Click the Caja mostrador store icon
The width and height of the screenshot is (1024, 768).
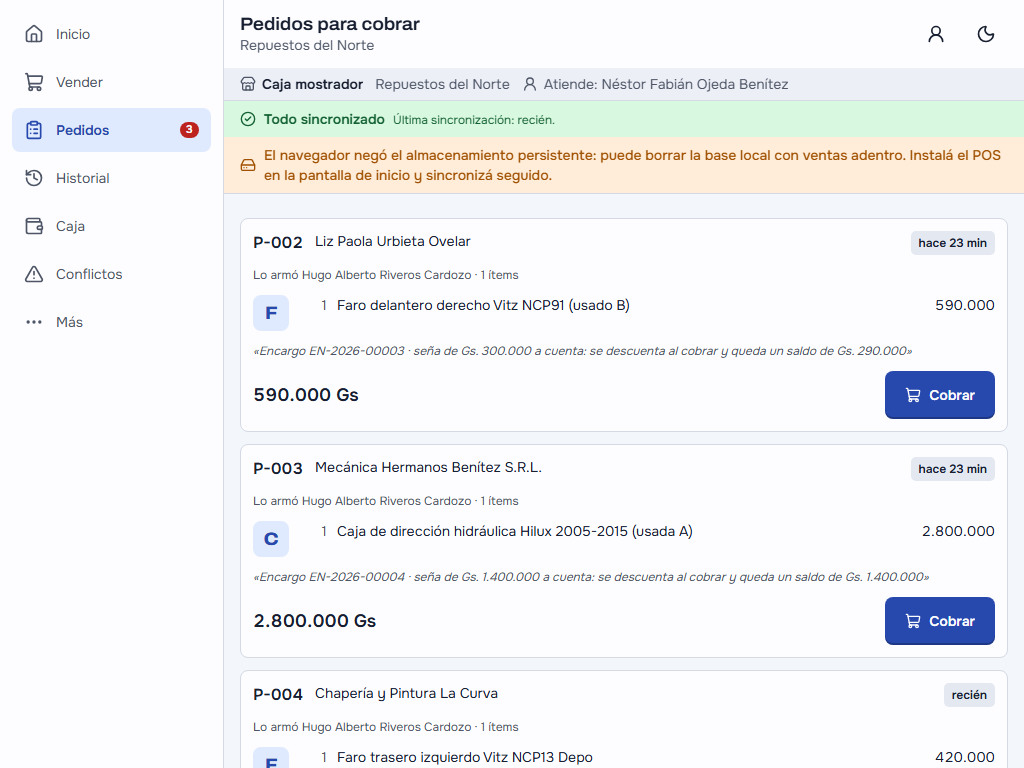coord(248,84)
